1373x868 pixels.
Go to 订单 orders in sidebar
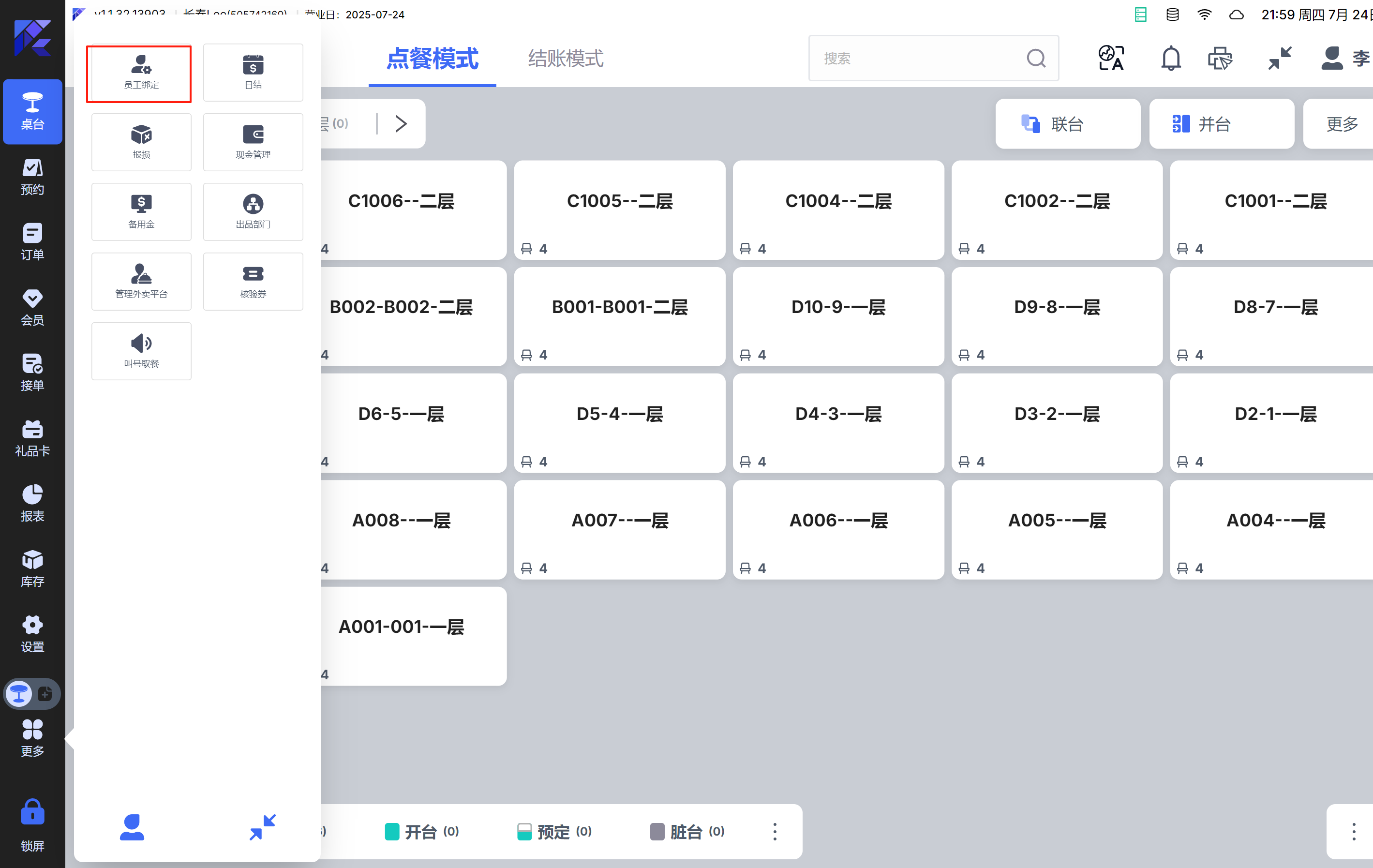[32, 242]
